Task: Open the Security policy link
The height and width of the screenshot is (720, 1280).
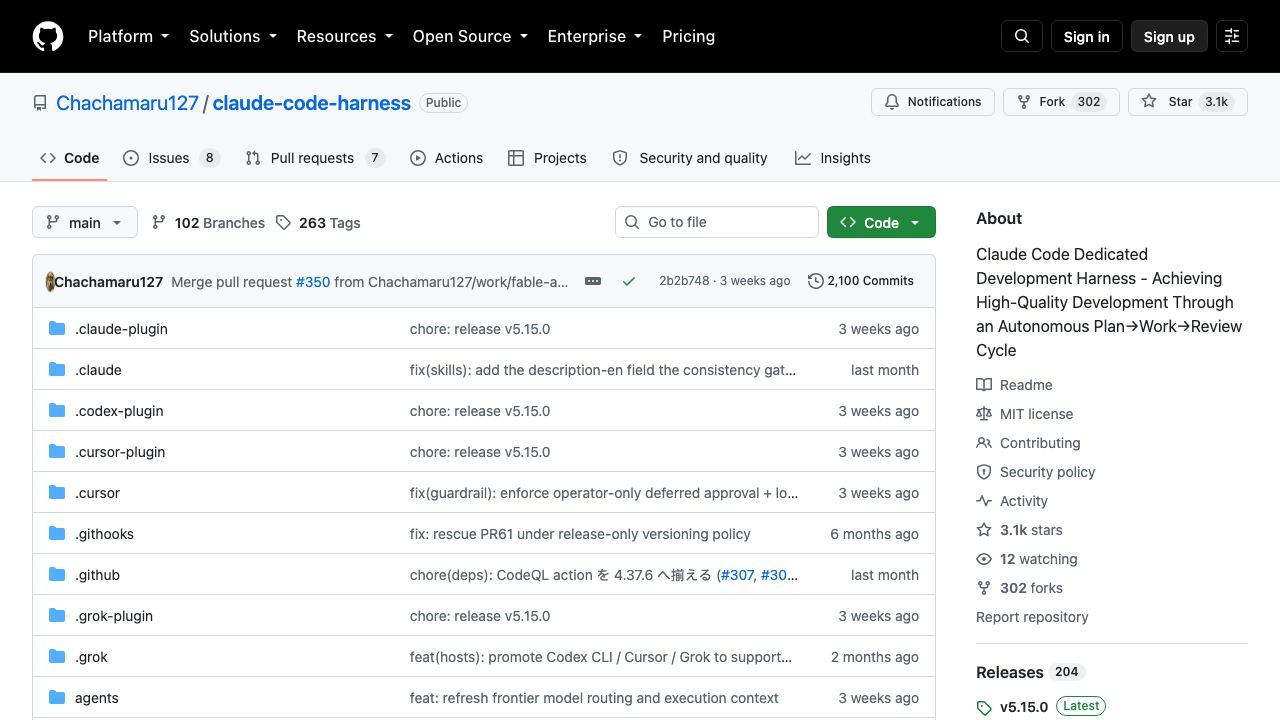Action: tap(1036, 472)
